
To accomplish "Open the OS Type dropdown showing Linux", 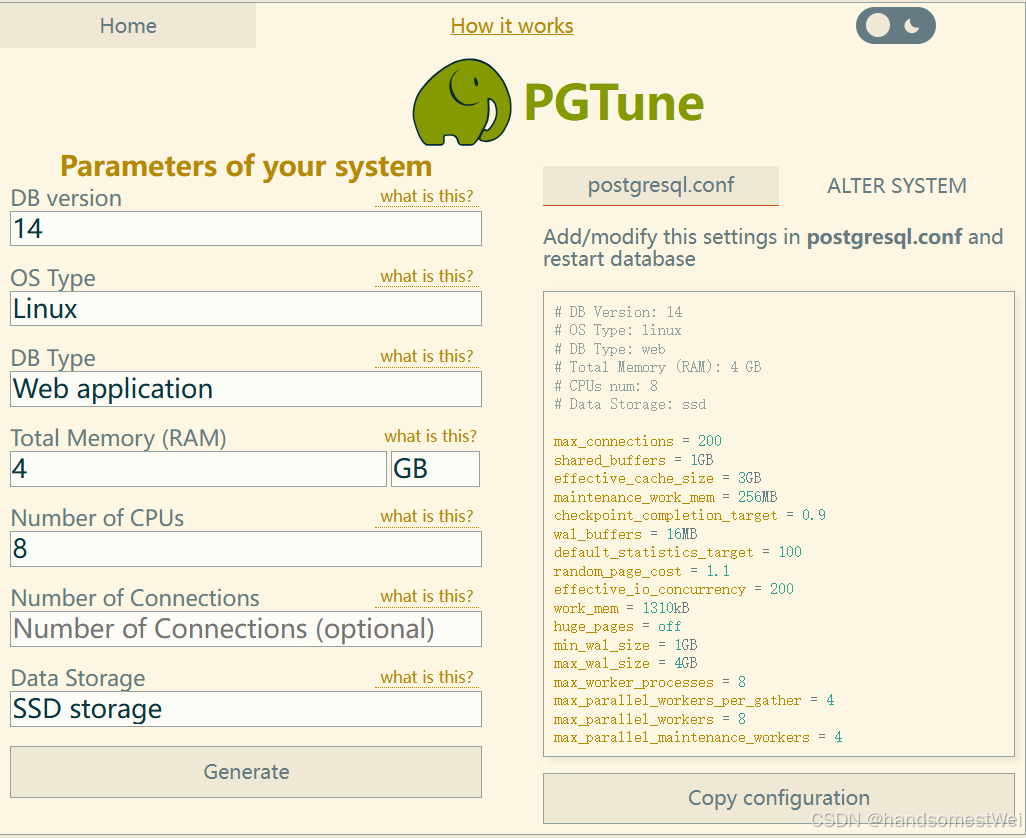I will click(x=246, y=309).
